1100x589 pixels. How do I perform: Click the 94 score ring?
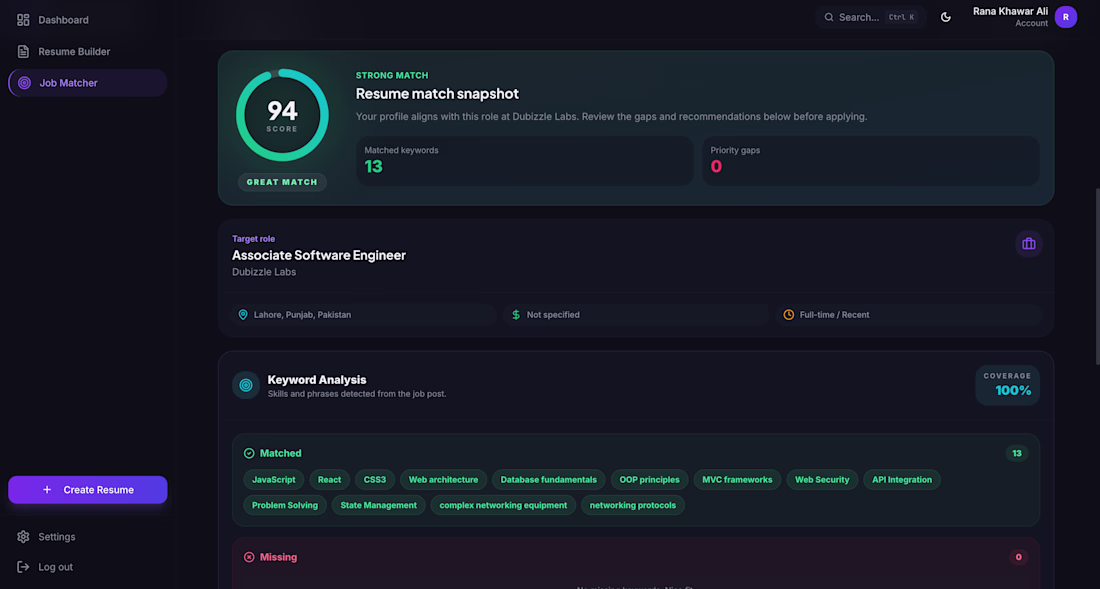pyautogui.click(x=282, y=115)
